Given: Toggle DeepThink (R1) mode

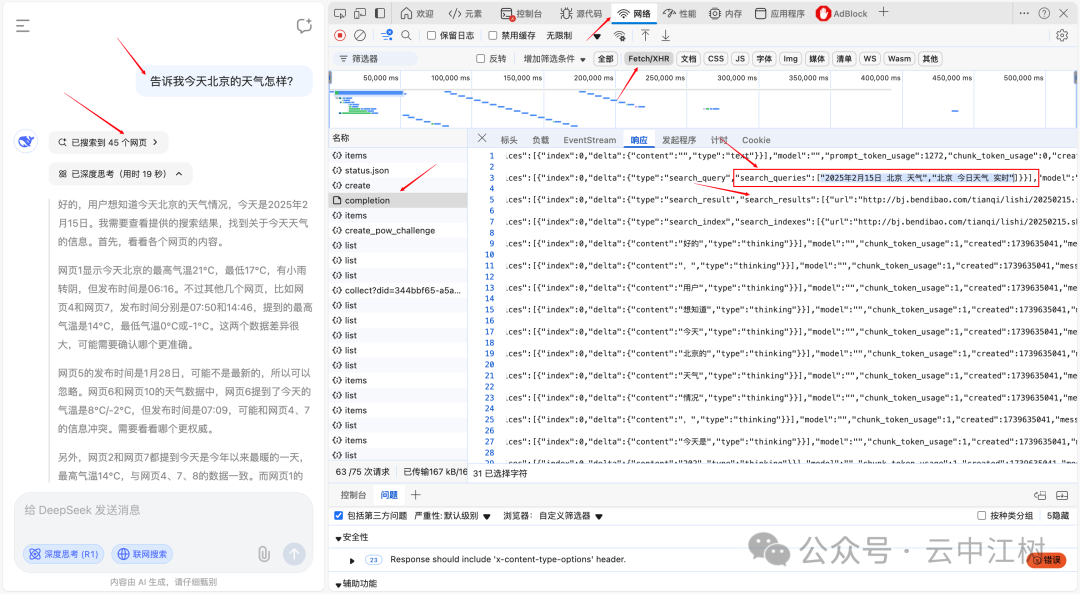Looking at the screenshot, I should (64, 553).
